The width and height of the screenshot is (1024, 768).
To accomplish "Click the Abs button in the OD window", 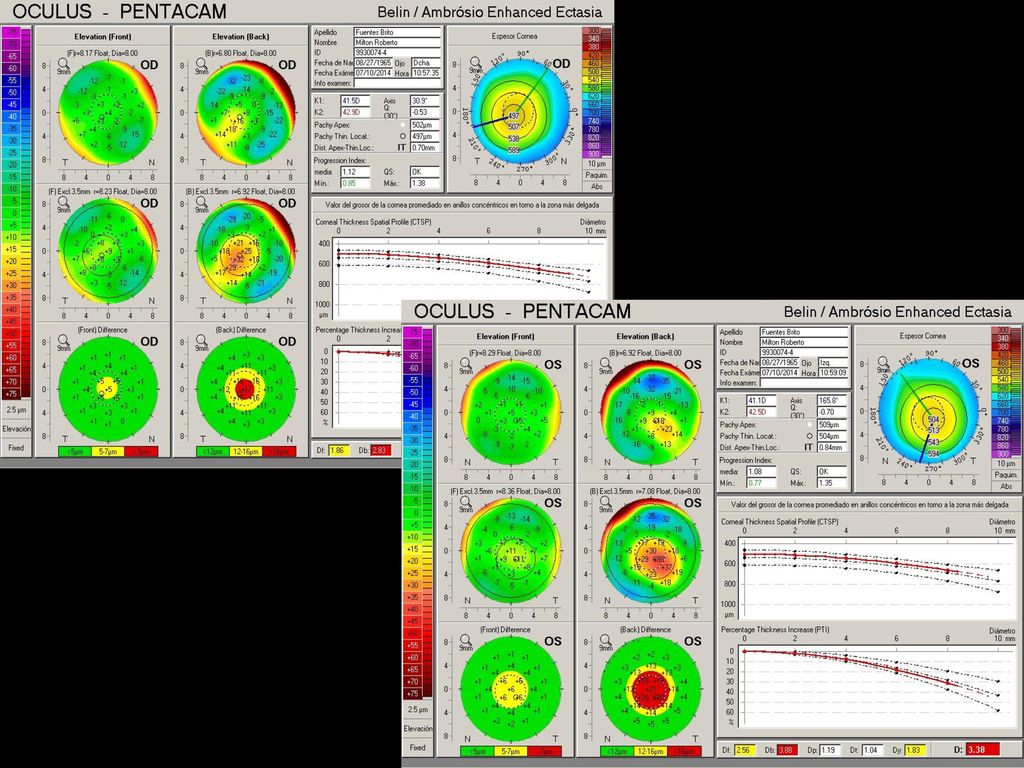I will tap(597, 186).
